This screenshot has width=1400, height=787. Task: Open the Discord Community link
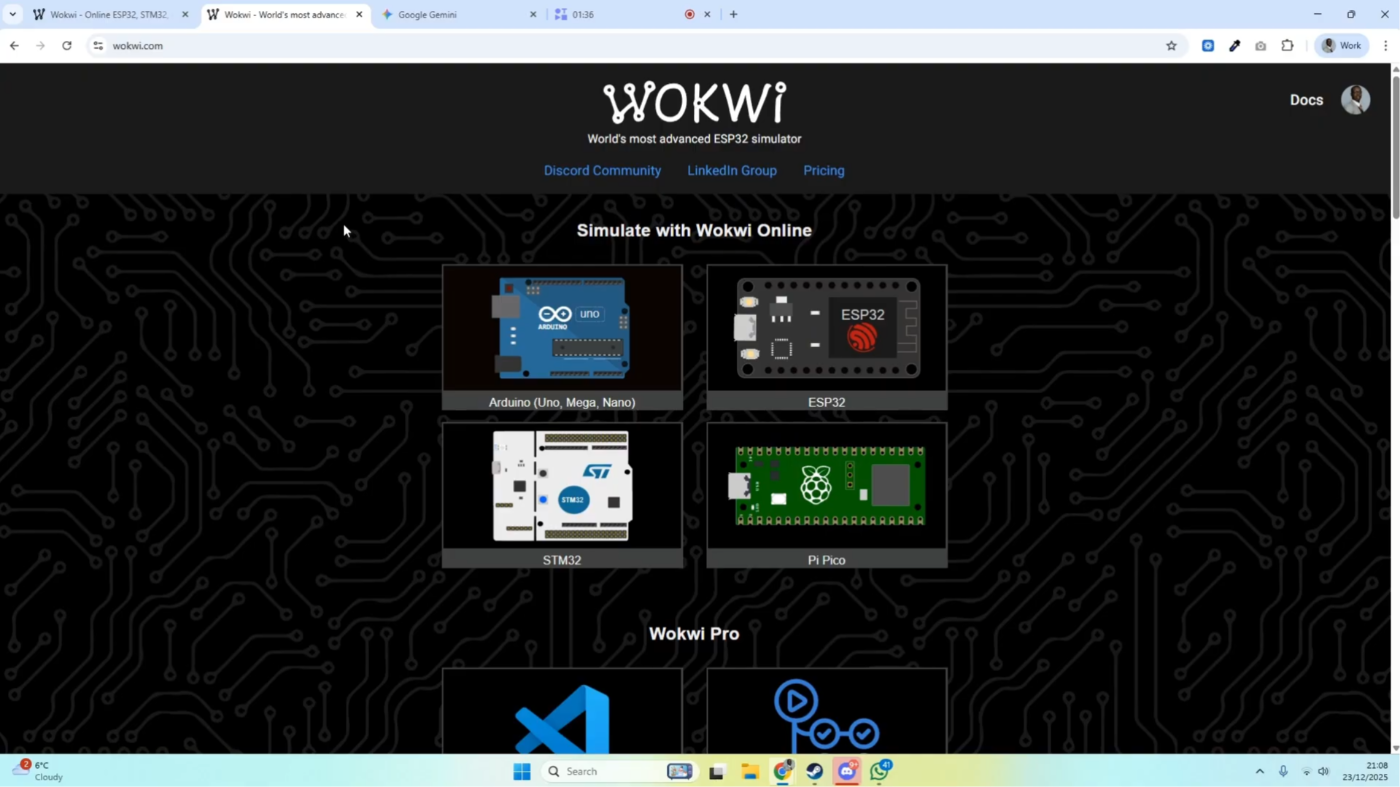click(602, 171)
